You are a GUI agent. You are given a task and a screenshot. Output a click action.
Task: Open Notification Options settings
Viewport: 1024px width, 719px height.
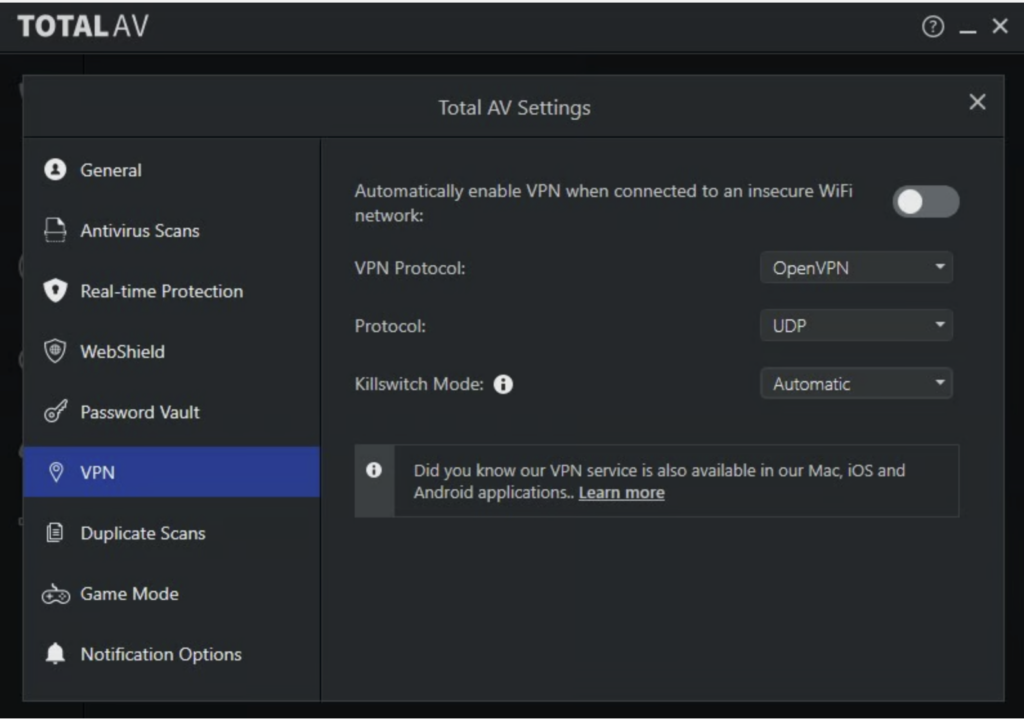coord(172,654)
